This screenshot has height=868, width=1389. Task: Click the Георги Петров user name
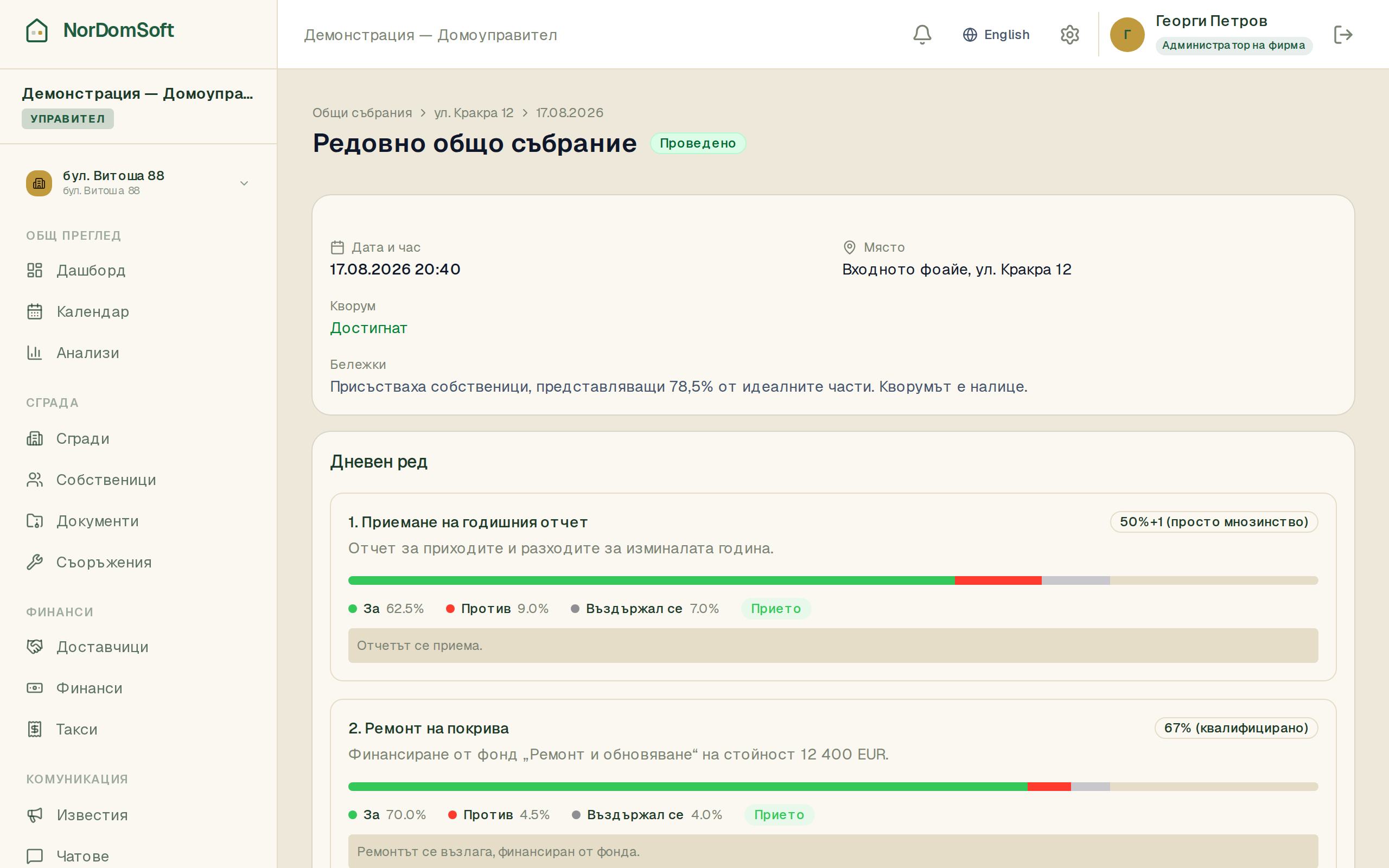coord(1211,21)
